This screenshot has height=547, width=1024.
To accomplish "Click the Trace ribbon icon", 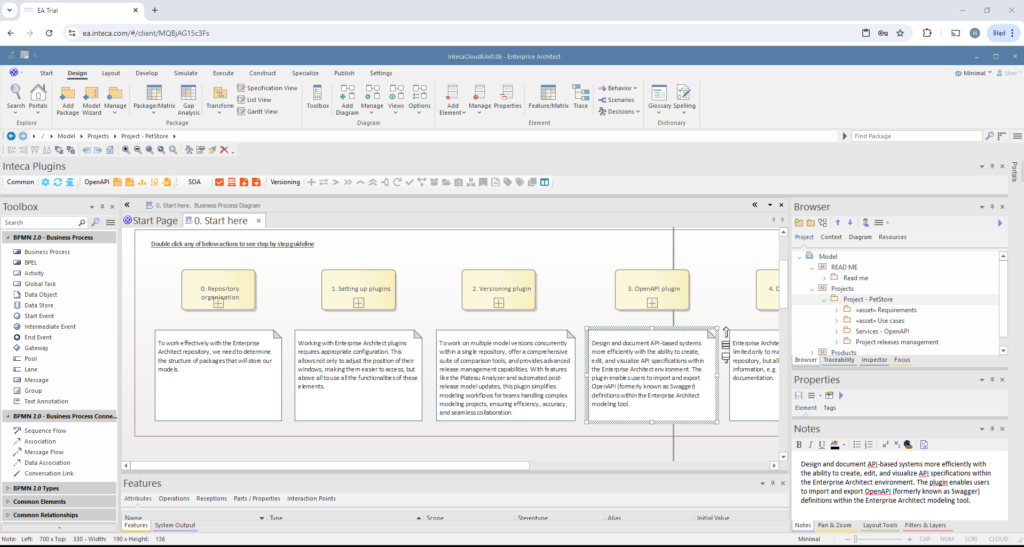I will (x=581, y=97).
